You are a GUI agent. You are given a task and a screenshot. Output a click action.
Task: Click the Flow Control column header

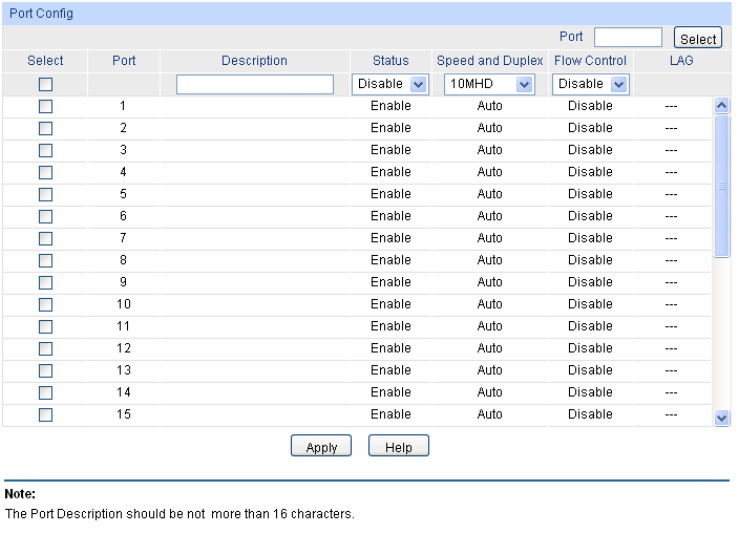click(590, 61)
